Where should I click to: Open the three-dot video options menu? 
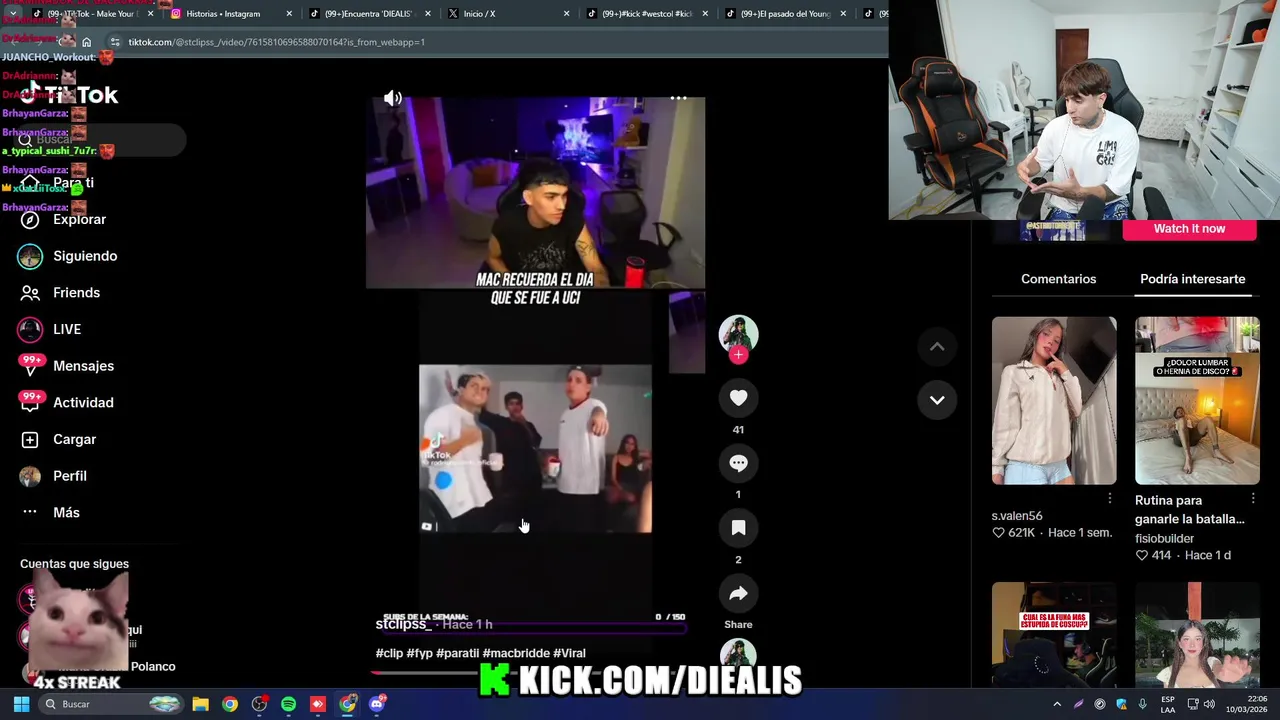point(678,98)
